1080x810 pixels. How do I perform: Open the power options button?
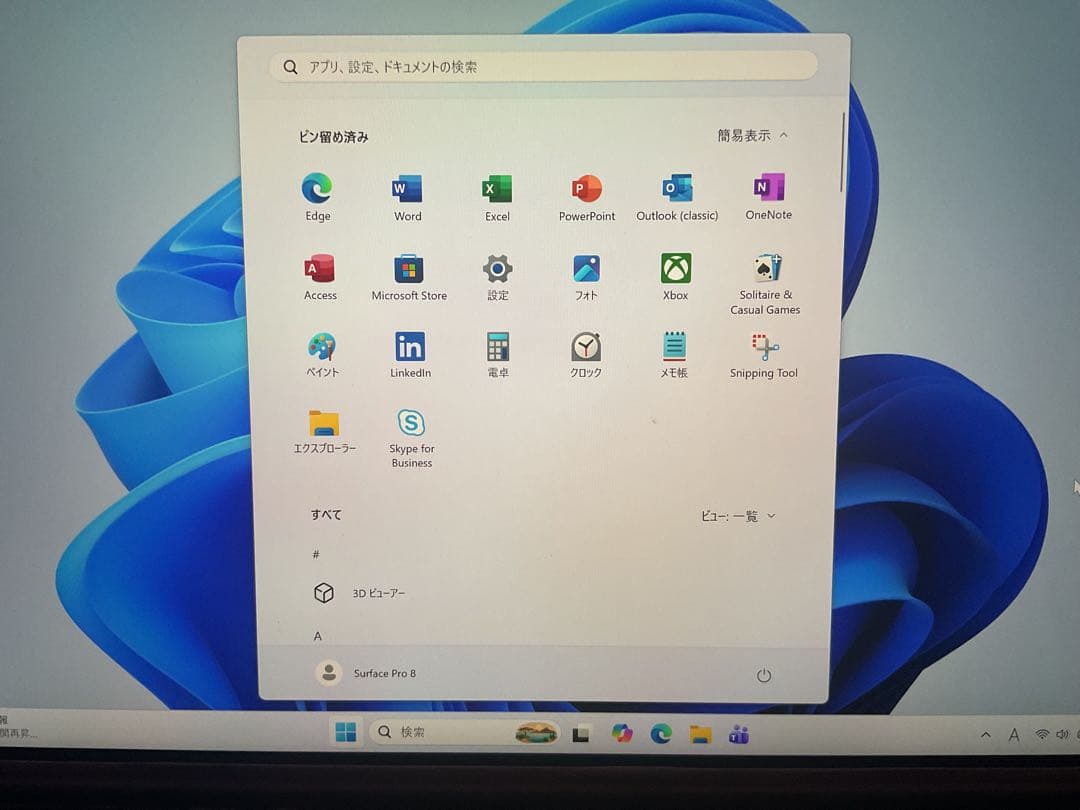click(763, 676)
